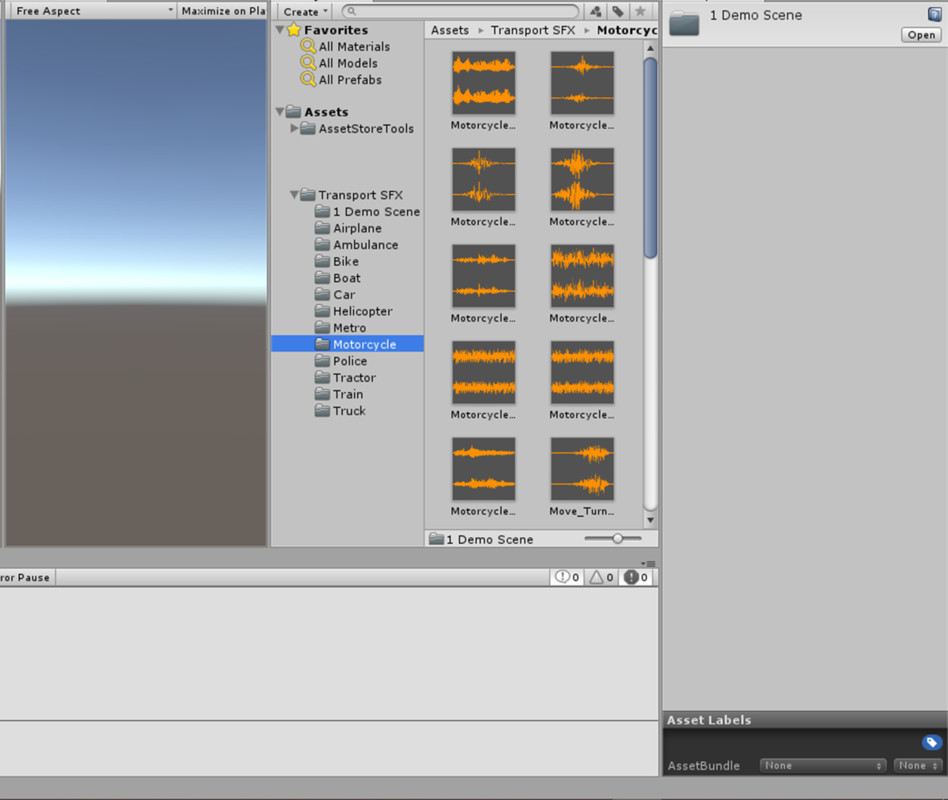This screenshot has width=948, height=800.
Task: Click the Tractor folder icon
Action: [x=322, y=377]
